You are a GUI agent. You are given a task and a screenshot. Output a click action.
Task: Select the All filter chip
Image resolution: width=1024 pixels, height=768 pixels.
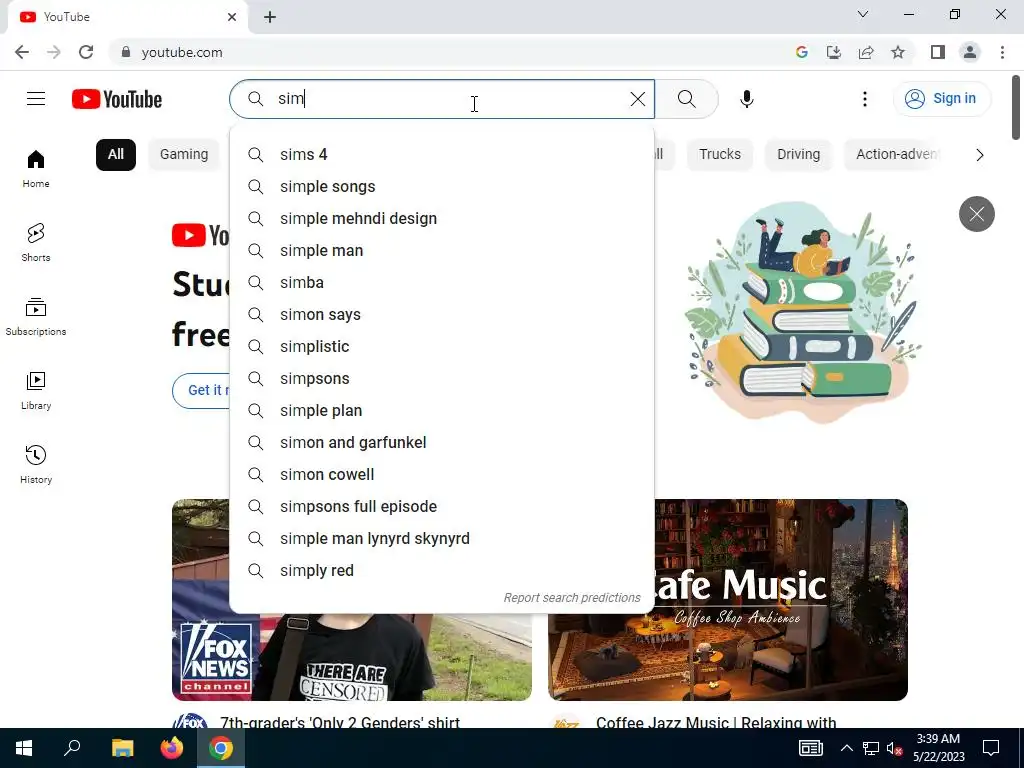tap(116, 155)
